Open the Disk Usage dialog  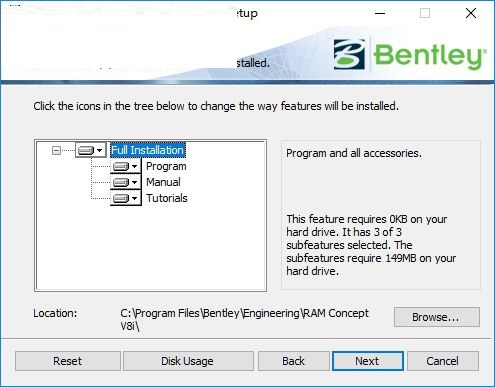[188, 361]
